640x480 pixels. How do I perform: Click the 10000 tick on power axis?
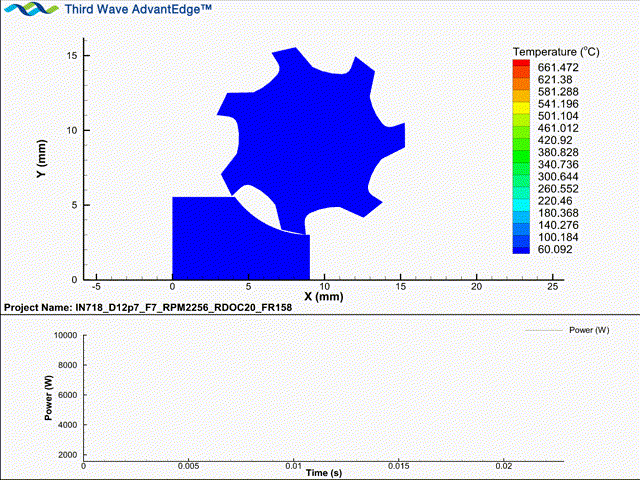64,336
